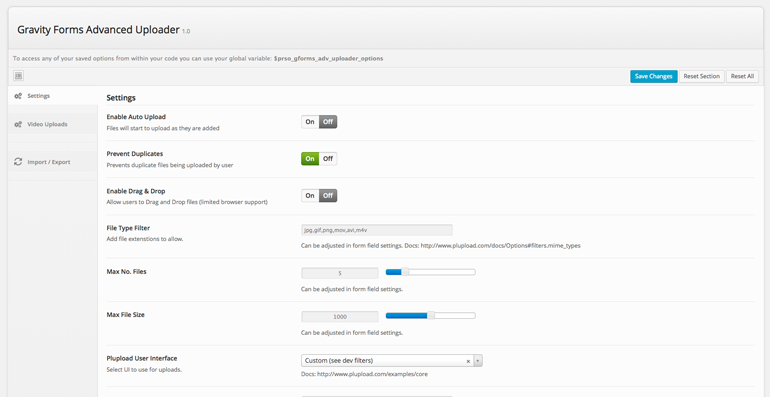
Task: Open the Import / Export tab
Action: coord(53,162)
